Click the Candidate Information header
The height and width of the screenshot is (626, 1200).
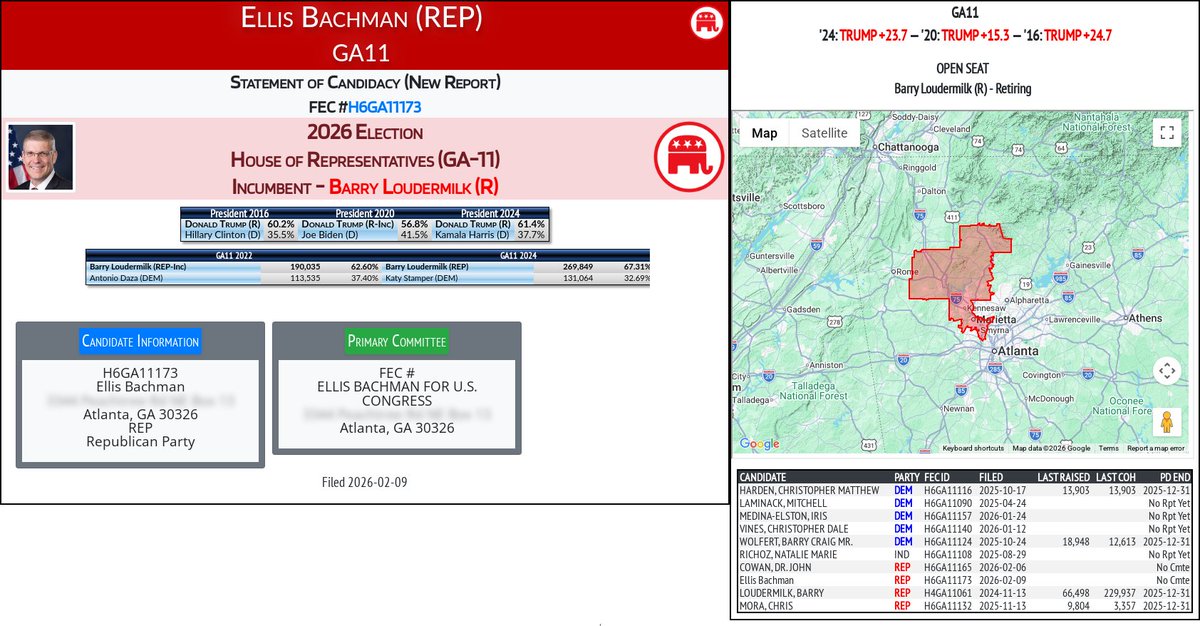[x=139, y=341]
